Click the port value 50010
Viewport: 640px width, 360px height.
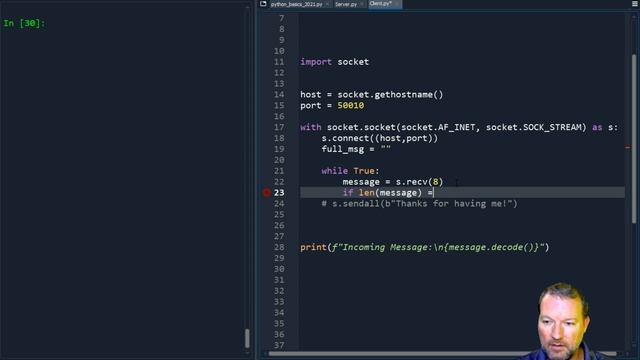(x=350, y=106)
